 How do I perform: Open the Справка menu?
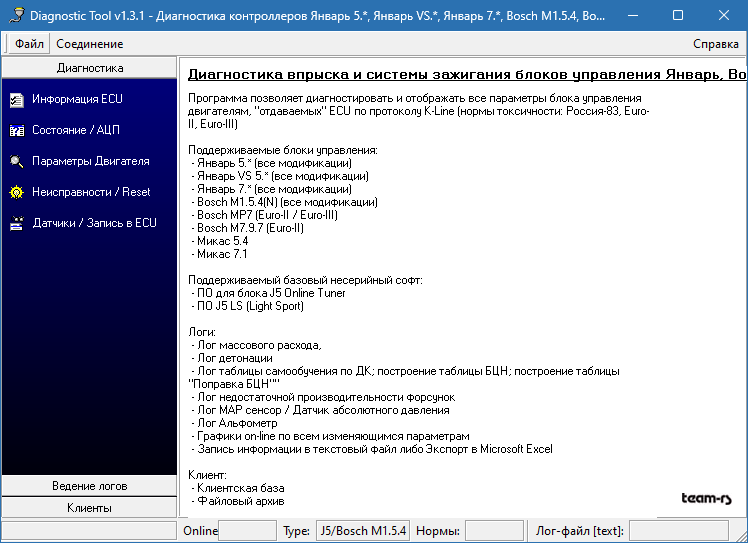716,44
